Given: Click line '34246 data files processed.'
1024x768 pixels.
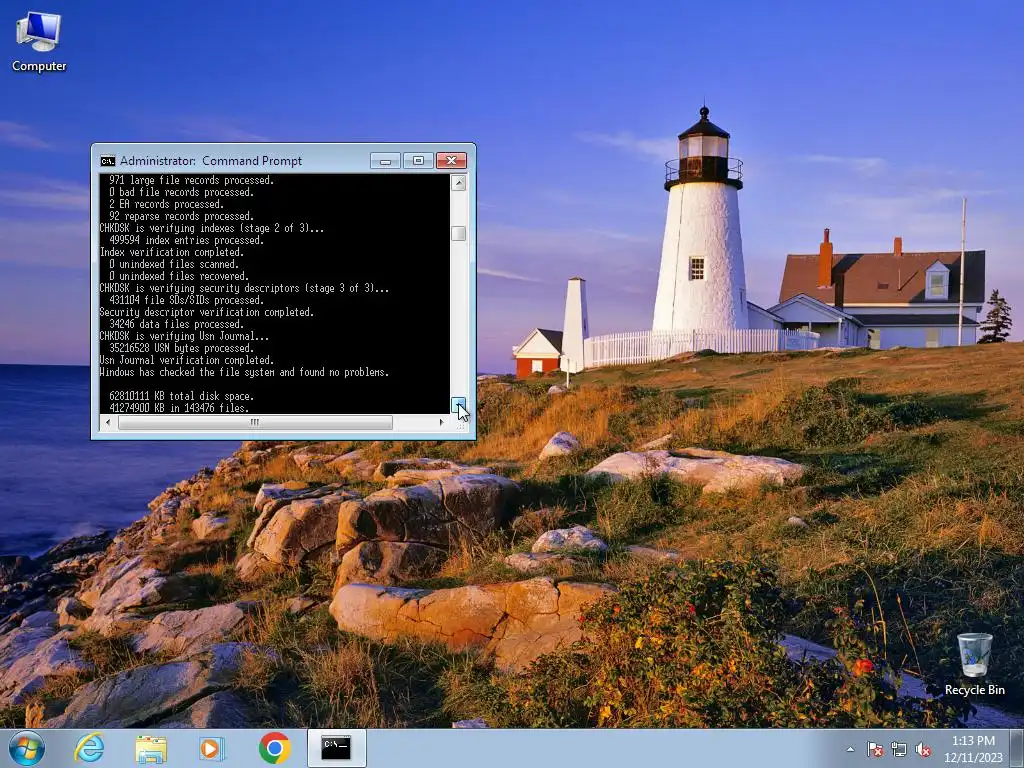Looking at the screenshot, I should 176,324.
